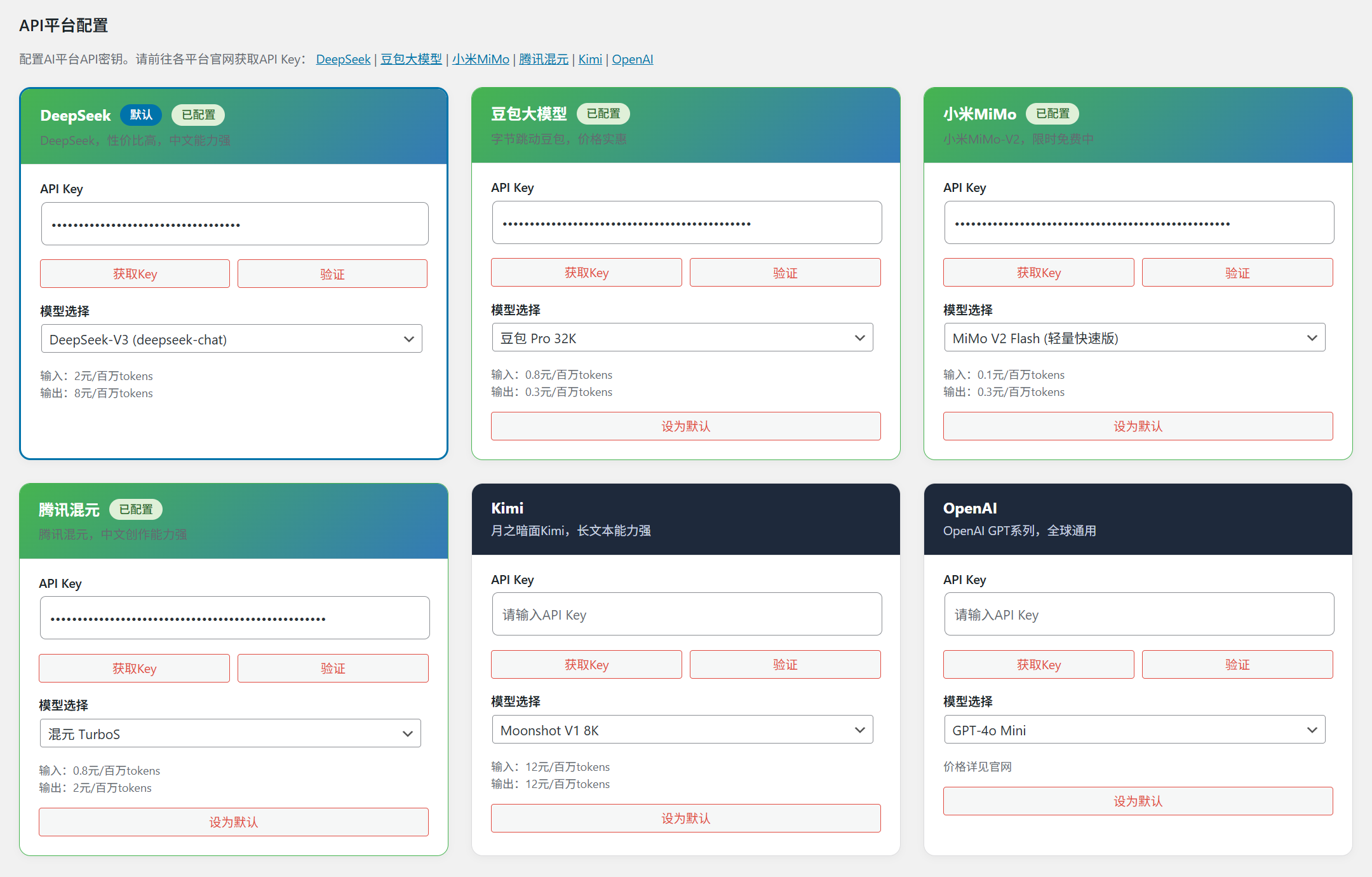Focus the 豆包大模型 API Key field
The height and width of the screenshot is (877, 1372).
[x=687, y=222]
